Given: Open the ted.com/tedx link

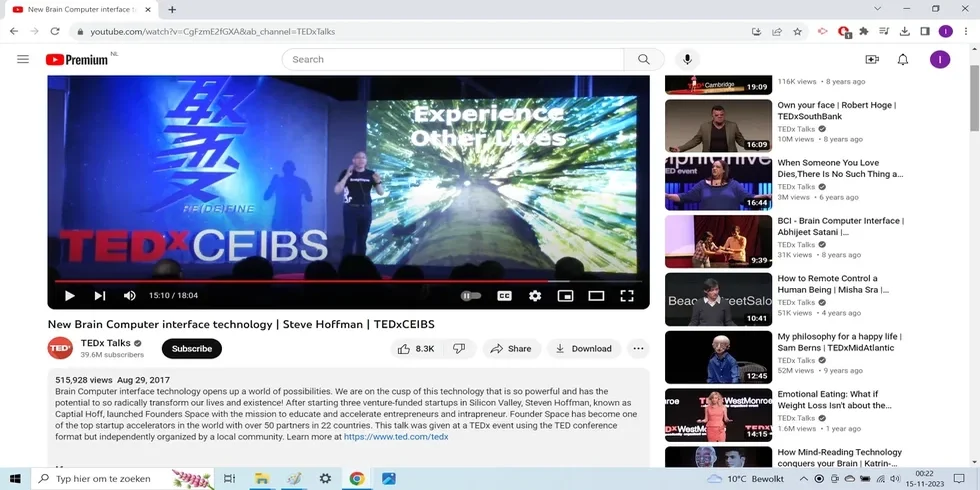Looking at the screenshot, I should tap(396, 437).
